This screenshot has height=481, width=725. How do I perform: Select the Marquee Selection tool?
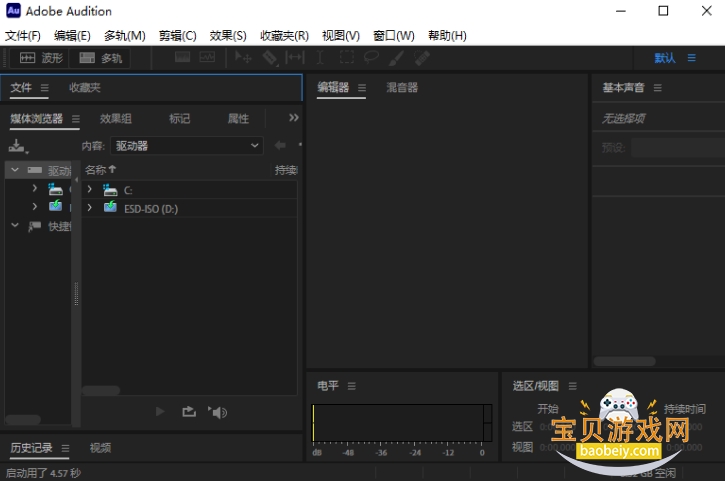(x=346, y=57)
